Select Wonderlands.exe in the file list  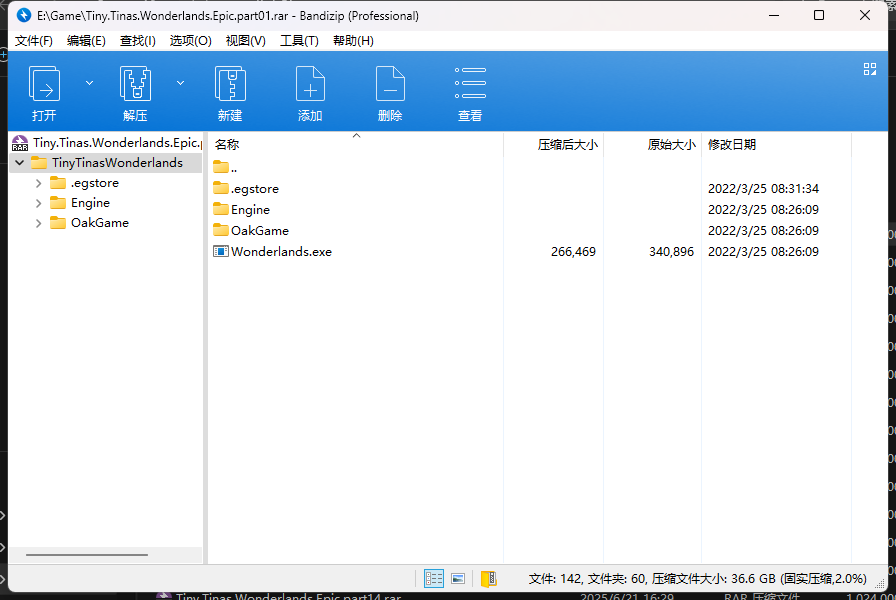[x=281, y=252]
